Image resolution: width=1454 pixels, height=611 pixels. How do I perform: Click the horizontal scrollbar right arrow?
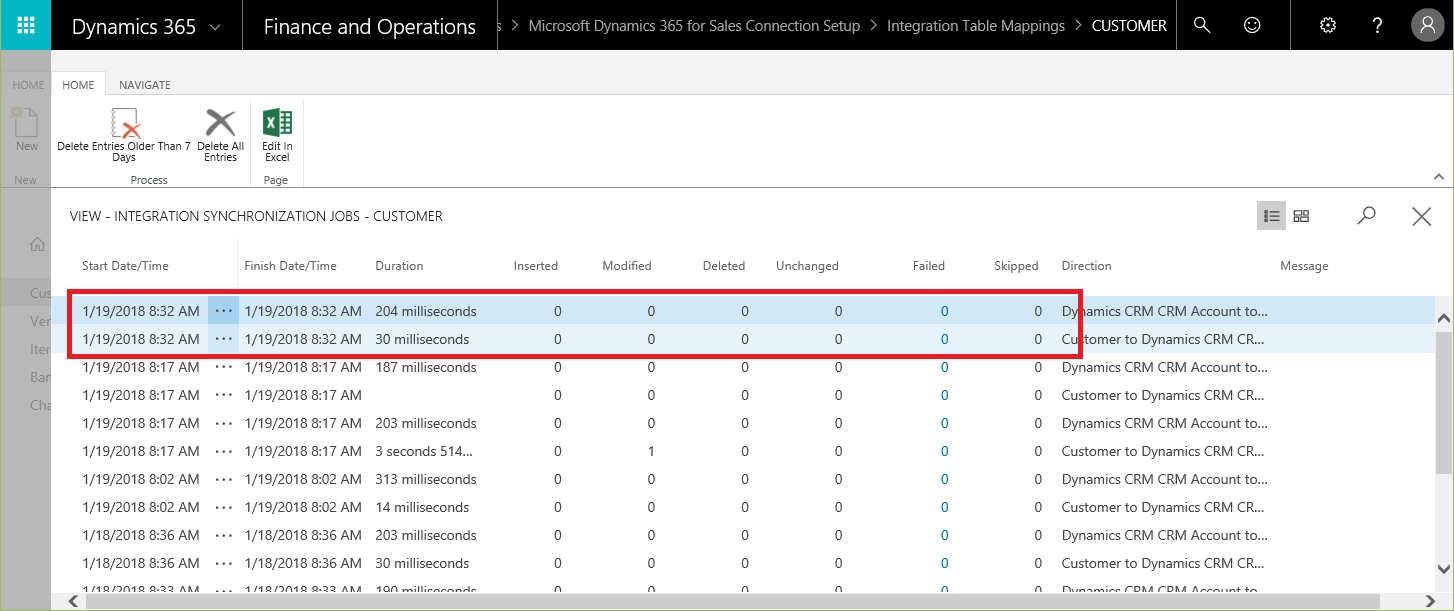click(x=1428, y=601)
